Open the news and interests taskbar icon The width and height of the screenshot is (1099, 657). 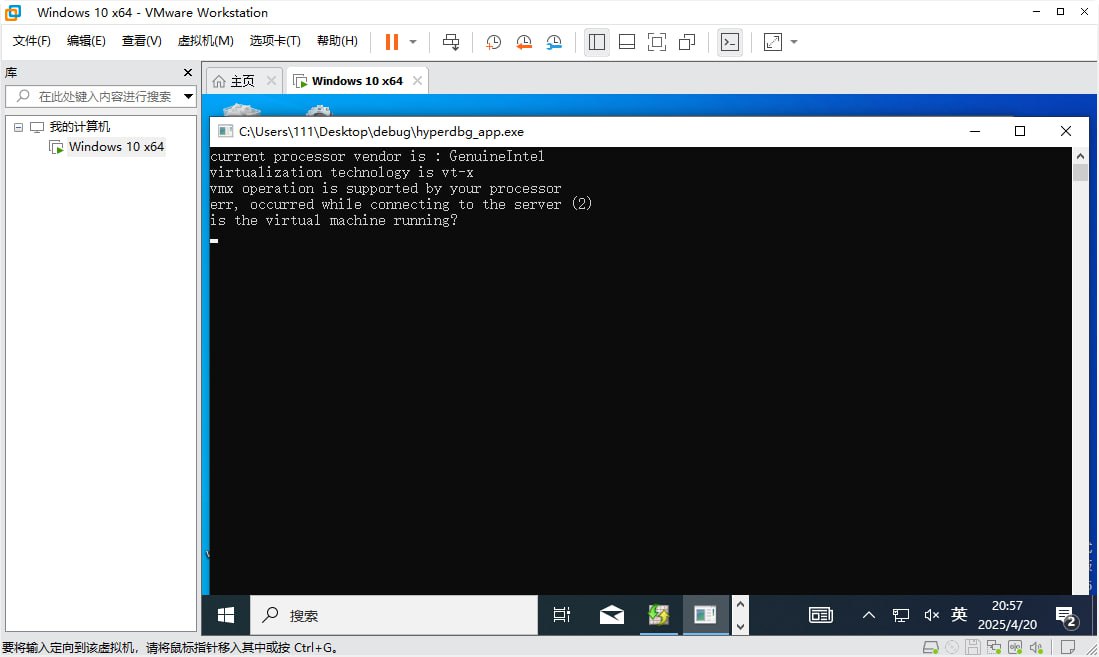point(821,615)
